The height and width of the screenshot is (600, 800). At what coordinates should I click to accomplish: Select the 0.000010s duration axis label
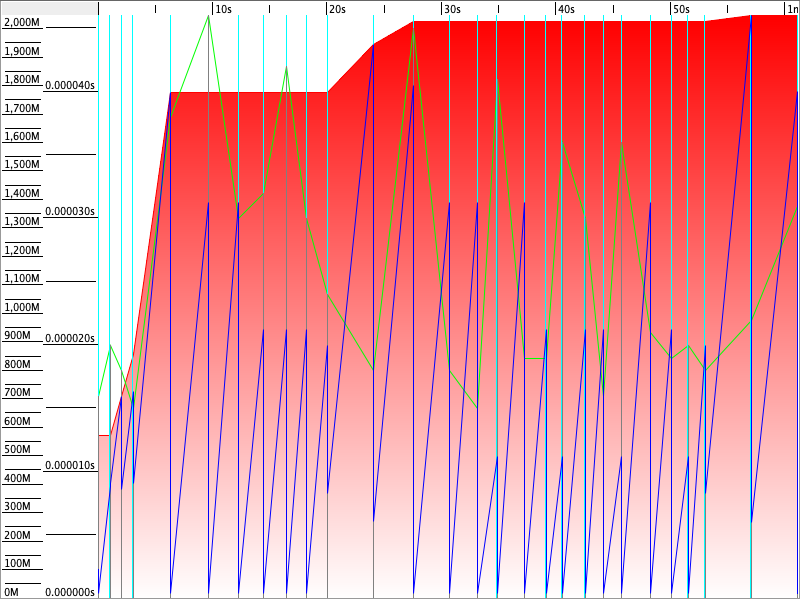tap(69, 466)
